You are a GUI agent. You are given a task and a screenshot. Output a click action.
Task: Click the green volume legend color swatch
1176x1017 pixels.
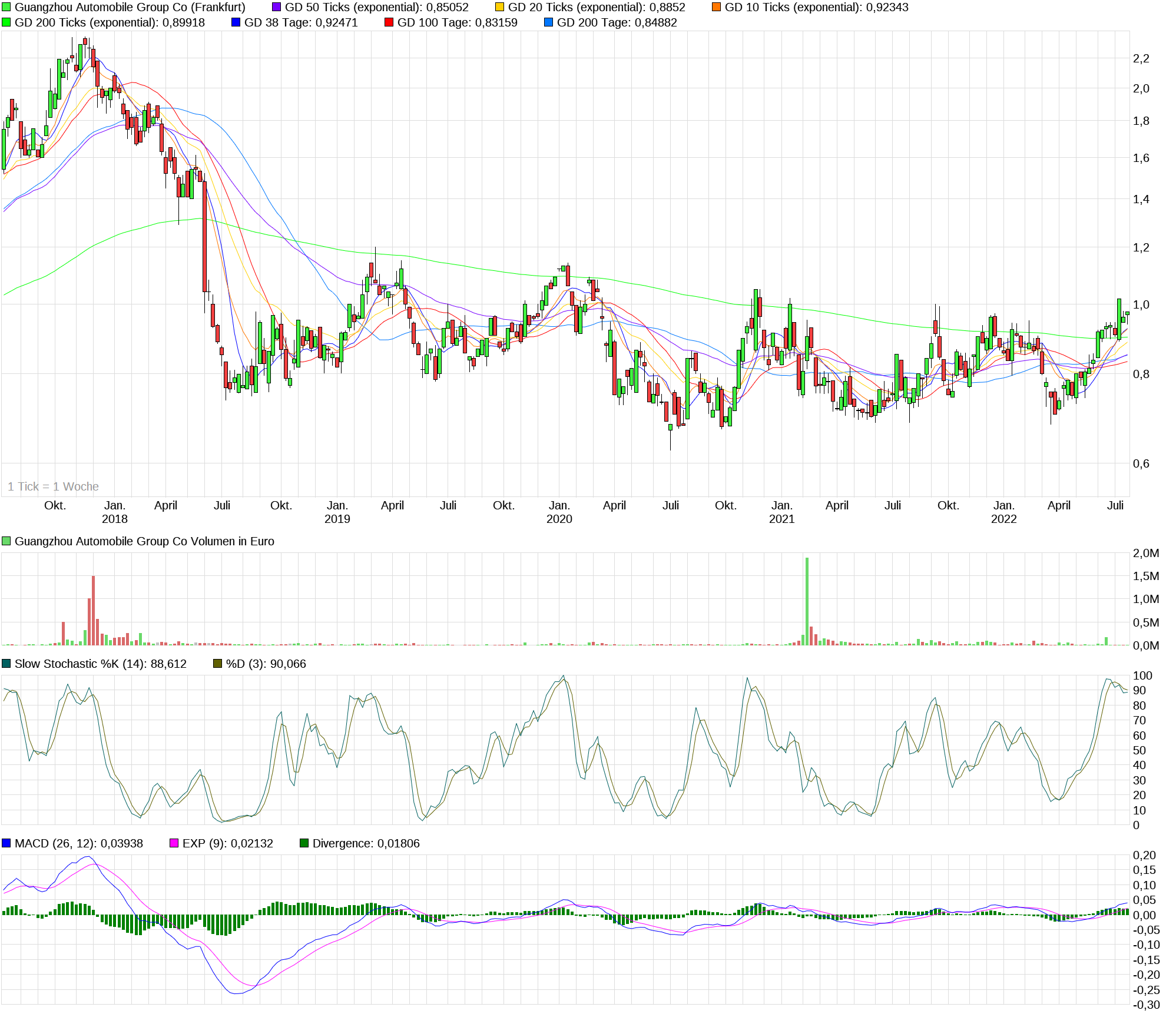coord(6,541)
